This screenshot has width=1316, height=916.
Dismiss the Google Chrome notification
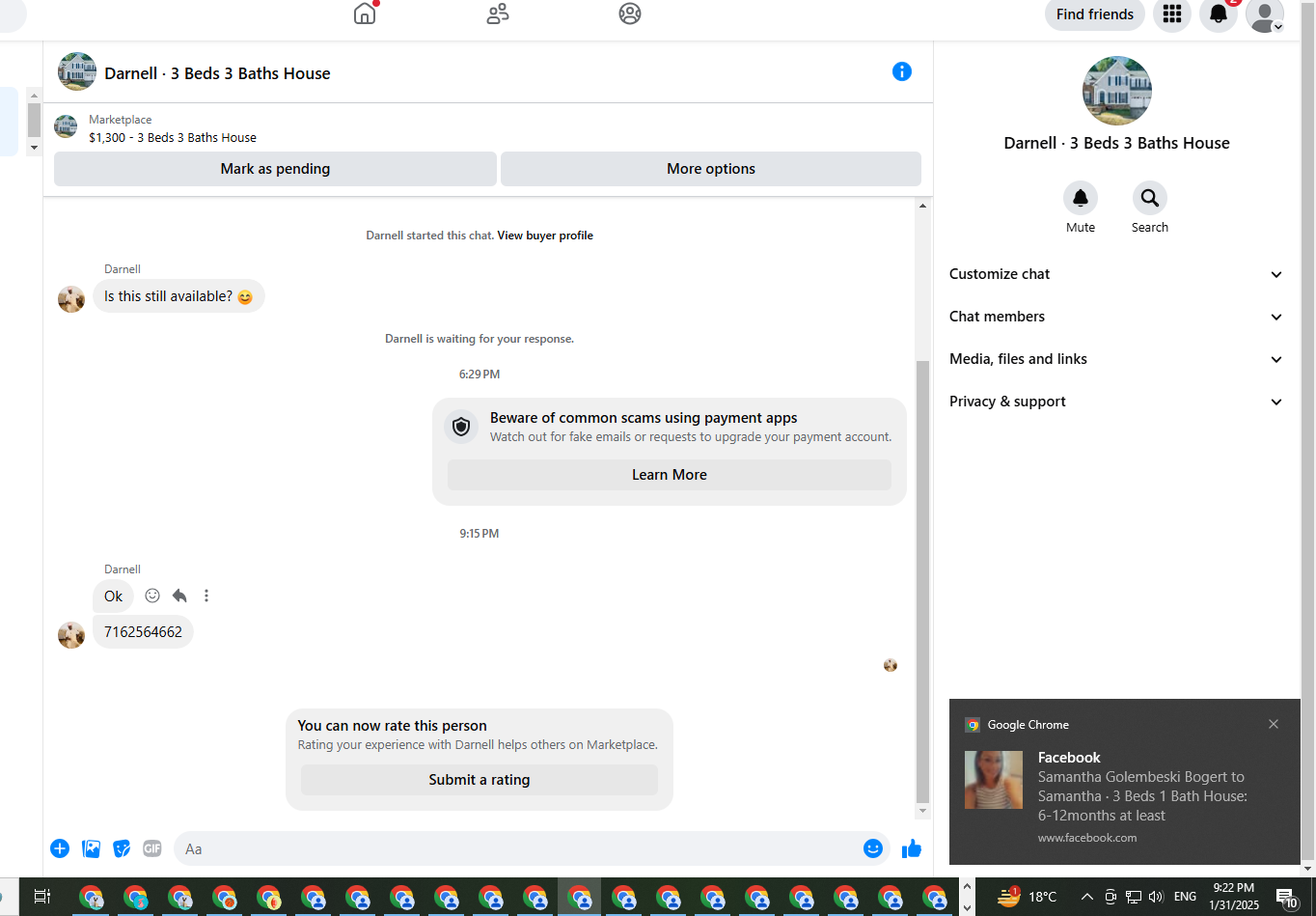1274,724
